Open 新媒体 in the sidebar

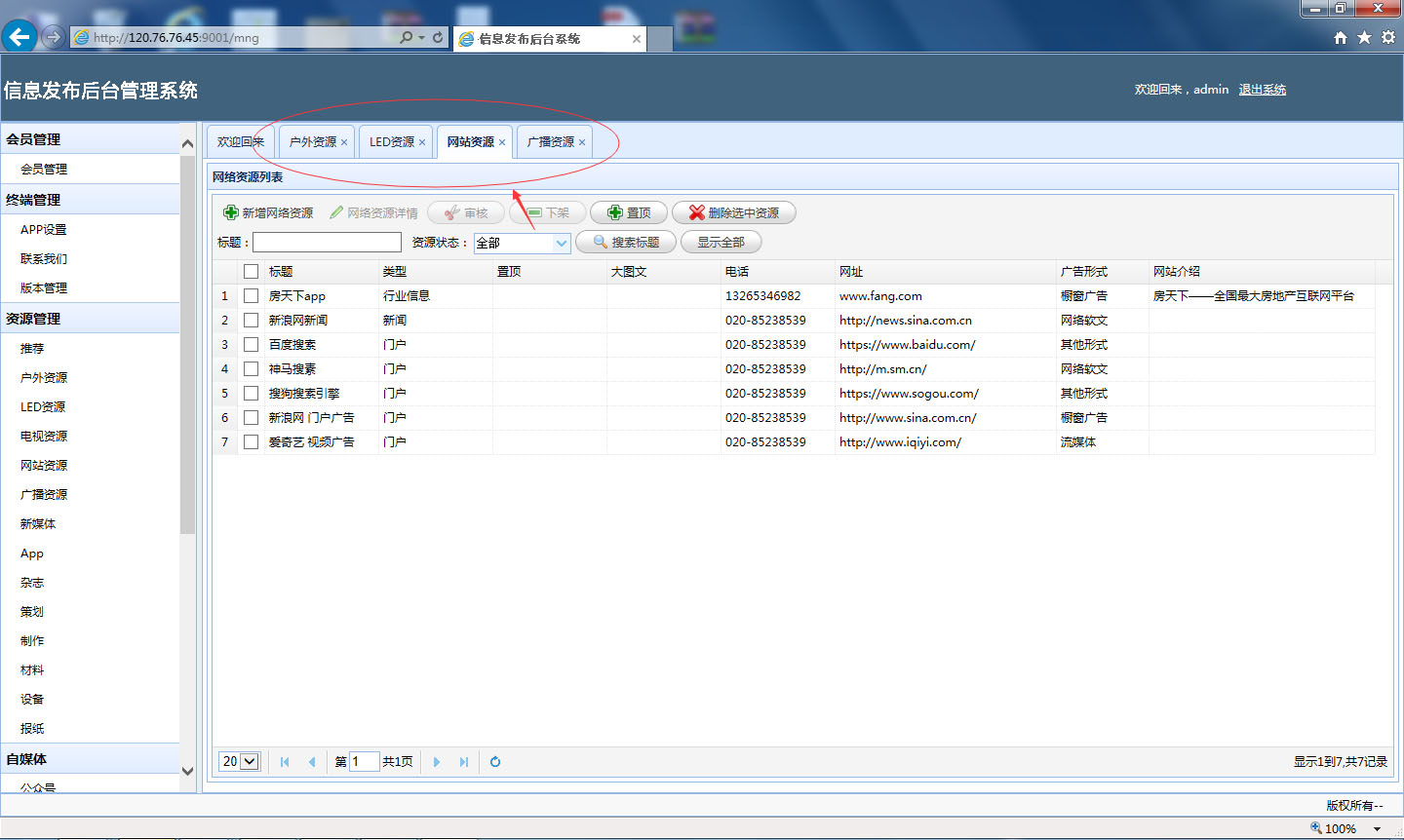pos(38,524)
